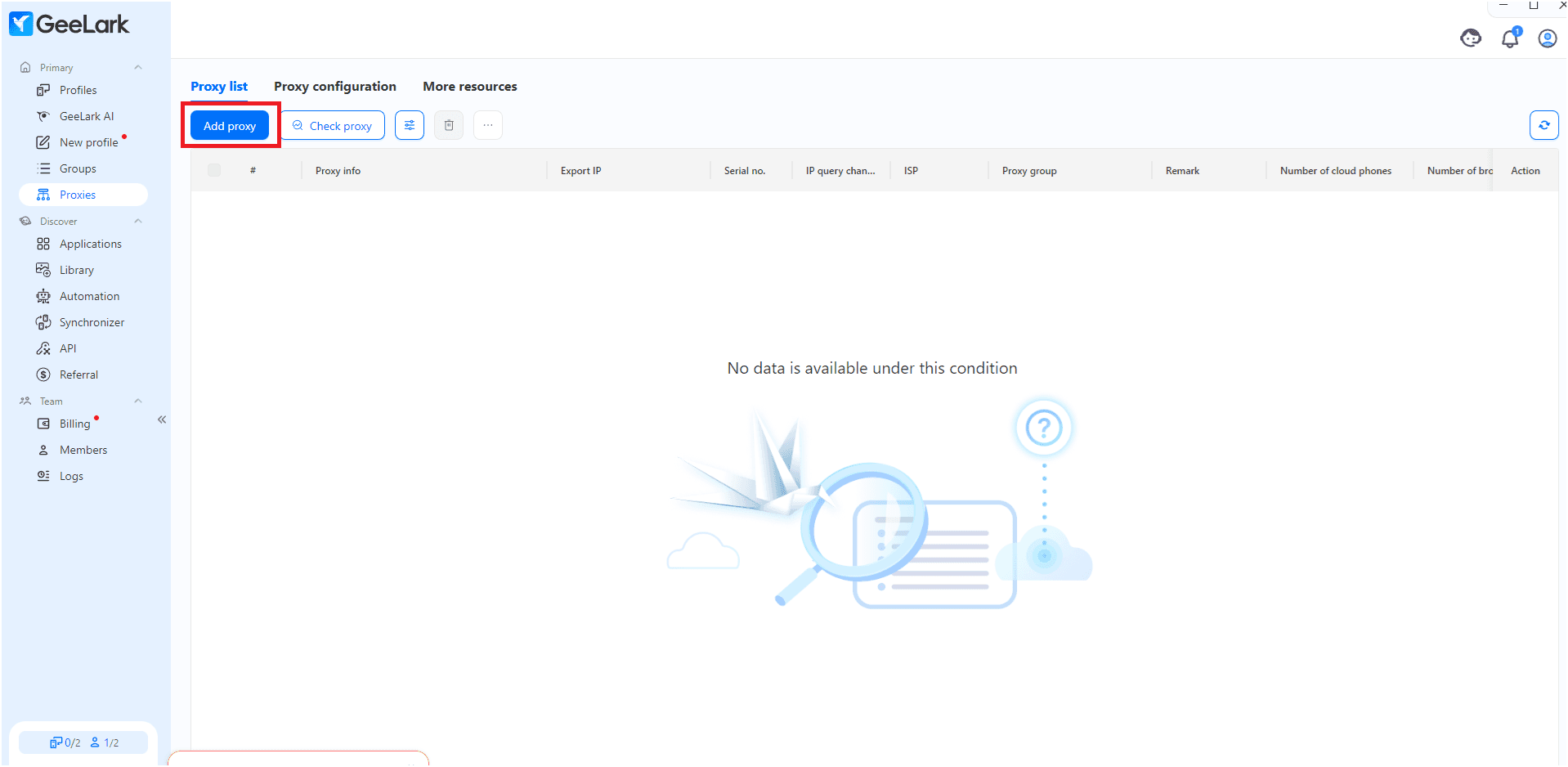Collapse the Team section
This screenshot has height=767, width=1568.
click(137, 401)
